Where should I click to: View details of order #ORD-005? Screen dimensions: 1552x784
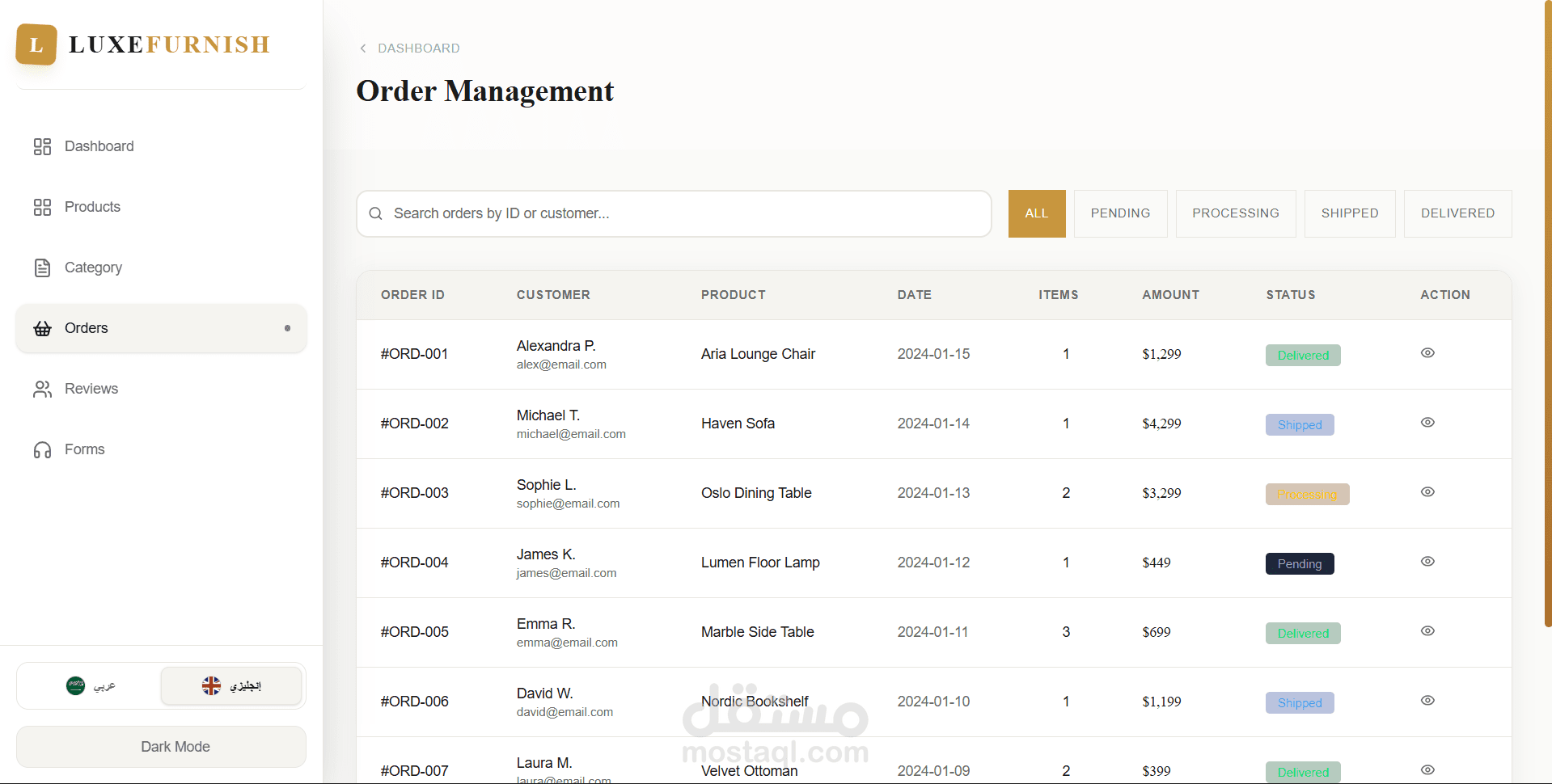(x=1427, y=631)
